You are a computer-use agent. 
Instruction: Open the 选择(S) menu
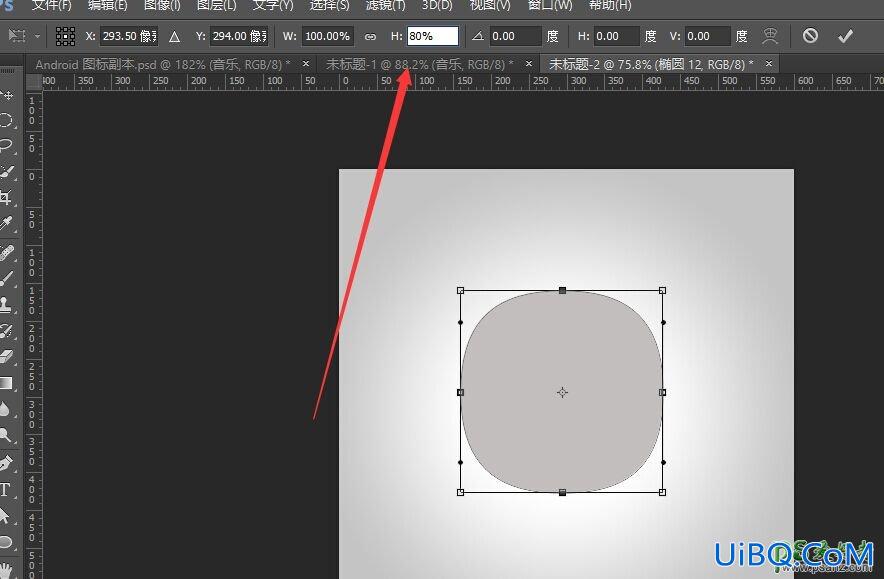pyautogui.click(x=329, y=5)
